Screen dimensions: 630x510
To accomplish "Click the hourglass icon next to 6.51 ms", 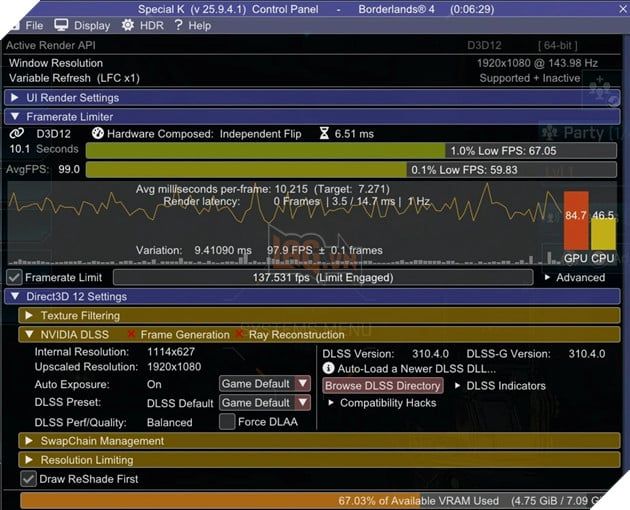I will pos(324,133).
